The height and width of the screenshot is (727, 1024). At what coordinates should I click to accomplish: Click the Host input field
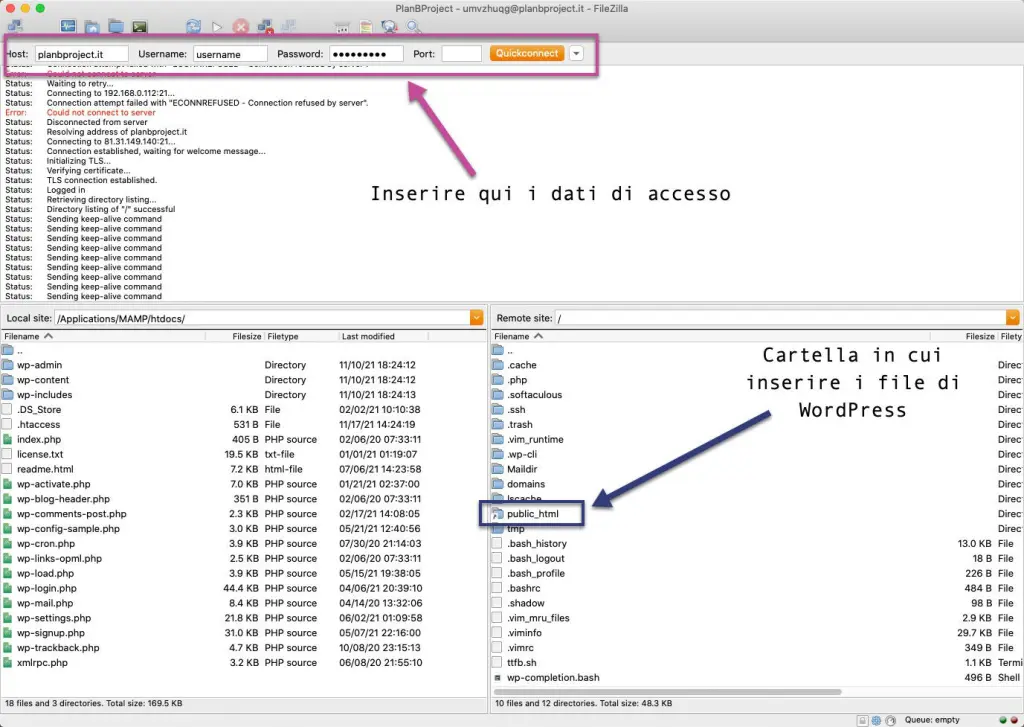pyautogui.click(x=81, y=54)
